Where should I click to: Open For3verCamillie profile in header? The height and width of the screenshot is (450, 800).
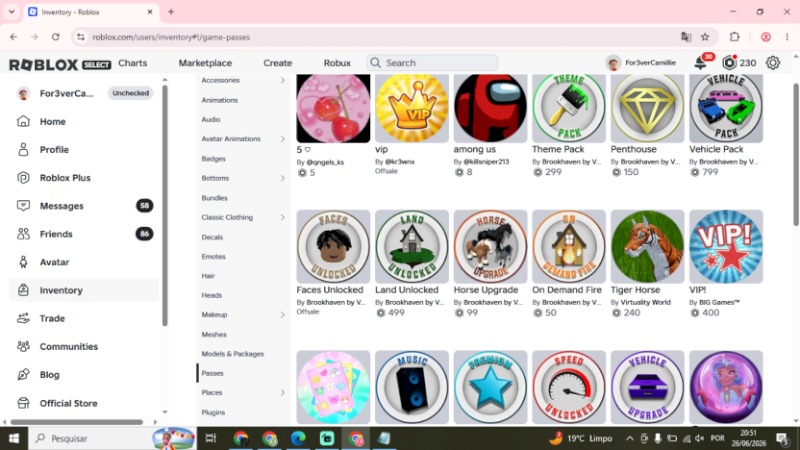[641, 63]
